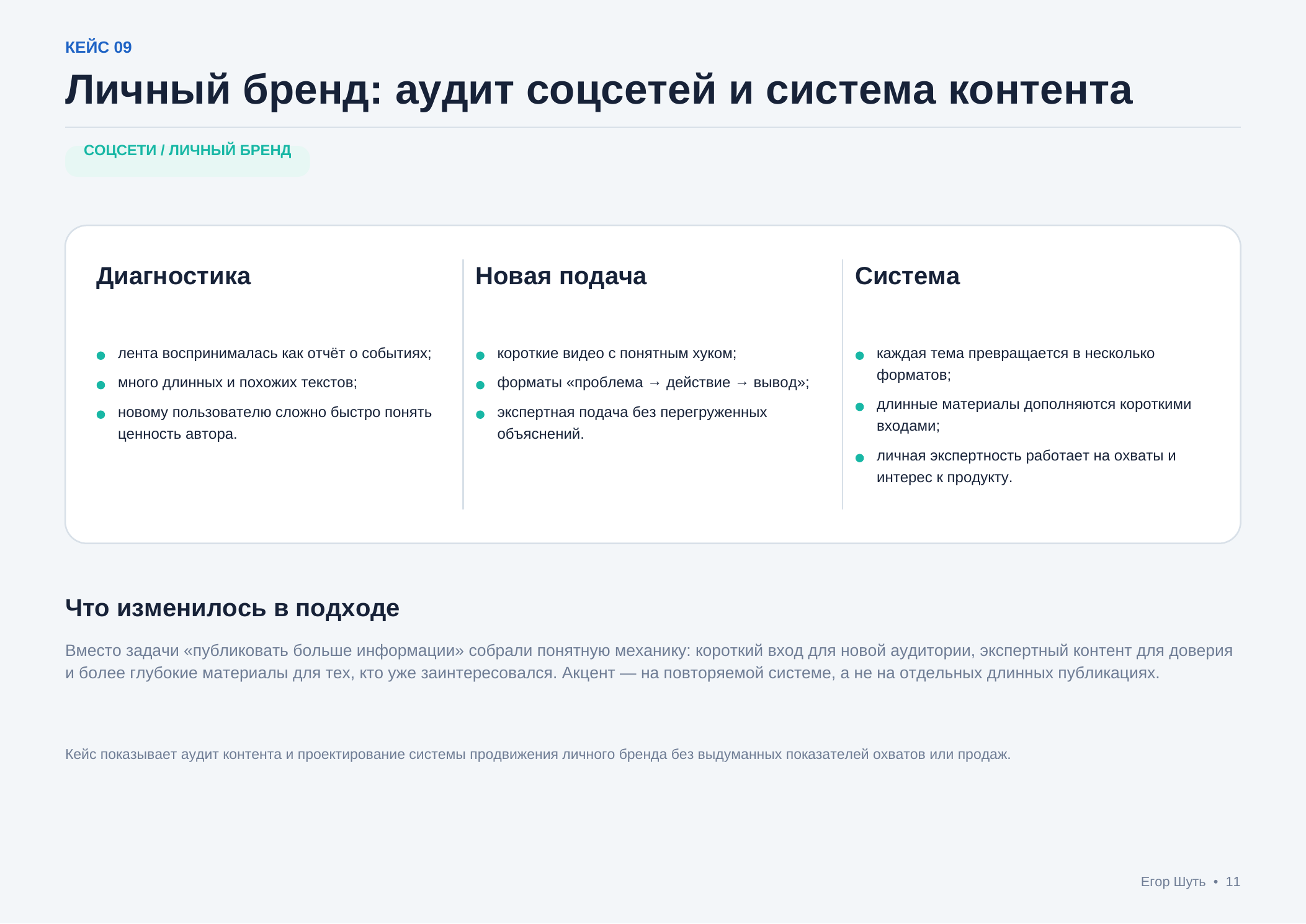The width and height of the screenshot is (1306, 924).
Task: Select the title 'Личный бренд: аудит соцсетей и система контента'
Action: click(x=599, y=90)
